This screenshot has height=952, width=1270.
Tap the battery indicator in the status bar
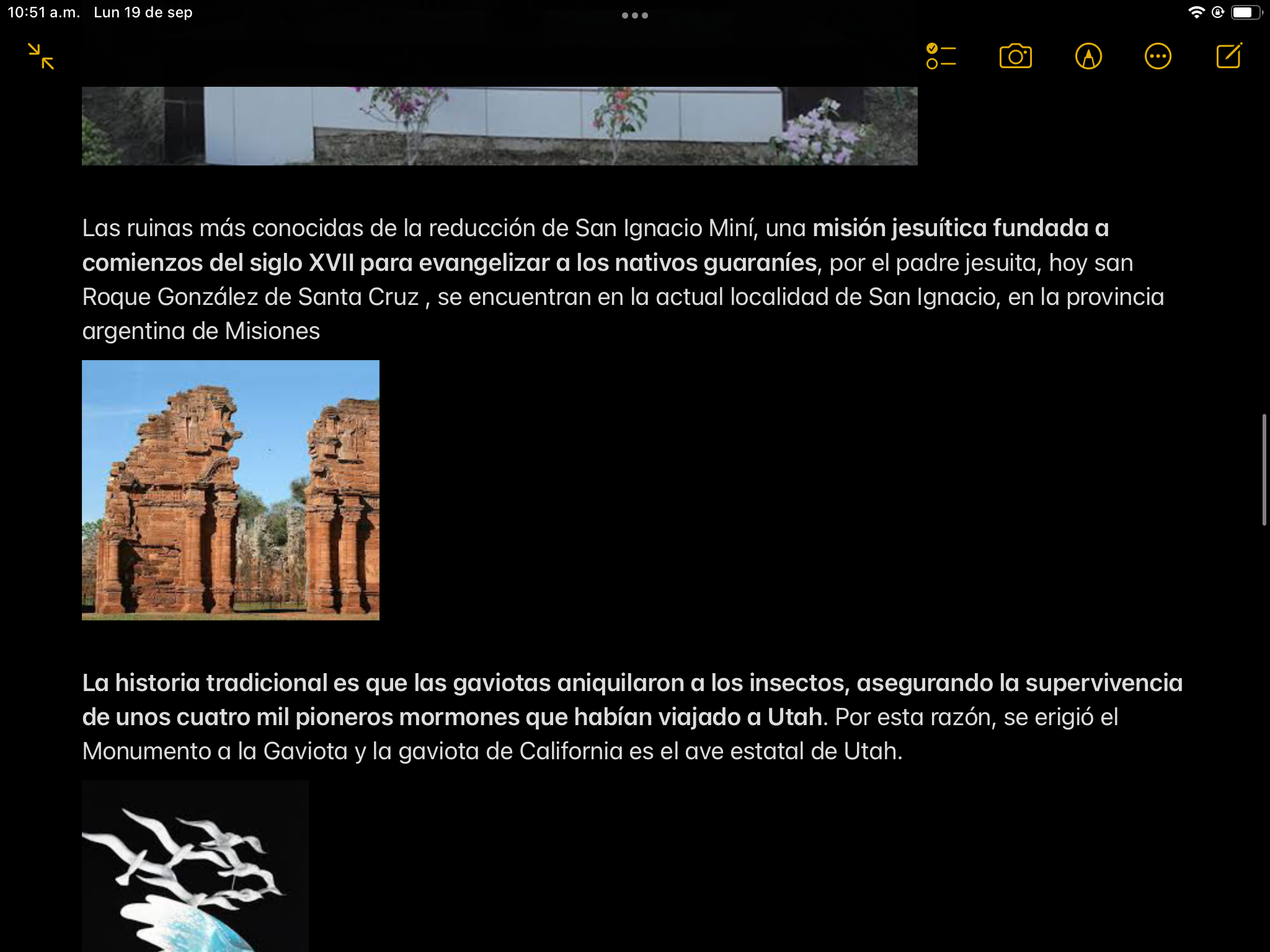[x=1246, y=12]
